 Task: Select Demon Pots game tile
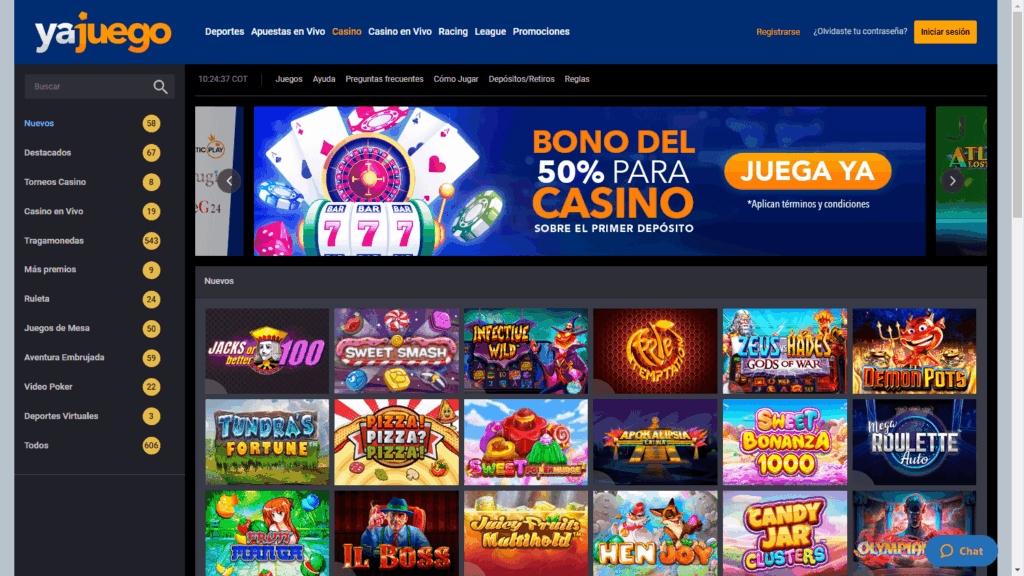pyautogui.click(x=914, y=351)
